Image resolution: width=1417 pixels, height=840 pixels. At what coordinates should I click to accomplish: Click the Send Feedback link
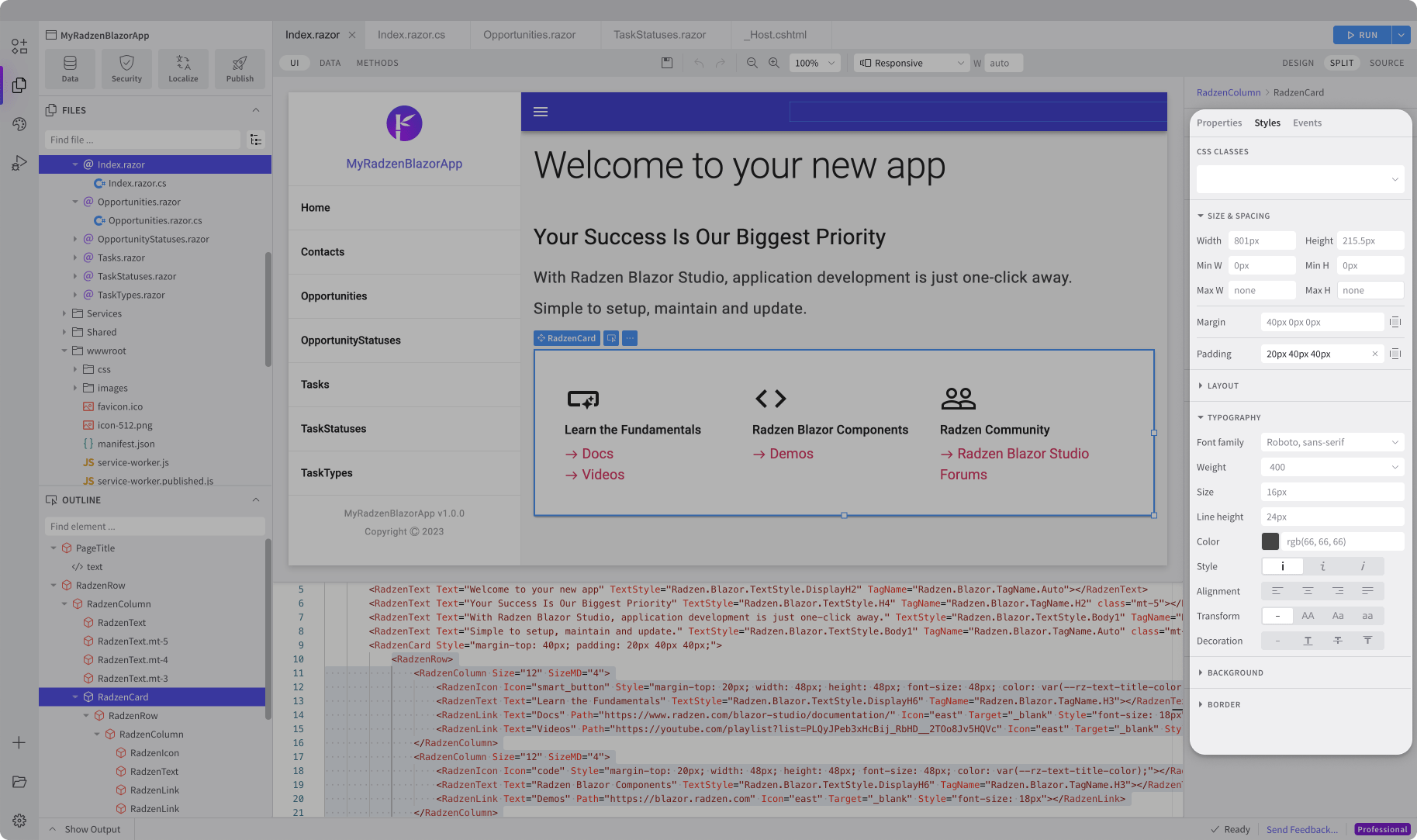tap(1302, 829)
